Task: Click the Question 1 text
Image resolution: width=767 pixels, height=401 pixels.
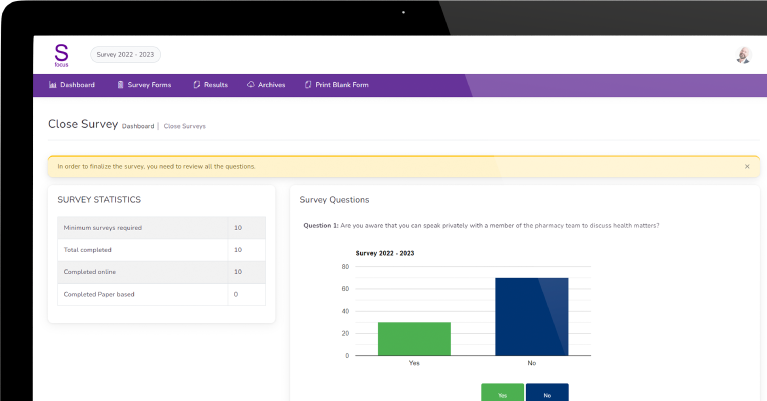Action: coord(481,225)
